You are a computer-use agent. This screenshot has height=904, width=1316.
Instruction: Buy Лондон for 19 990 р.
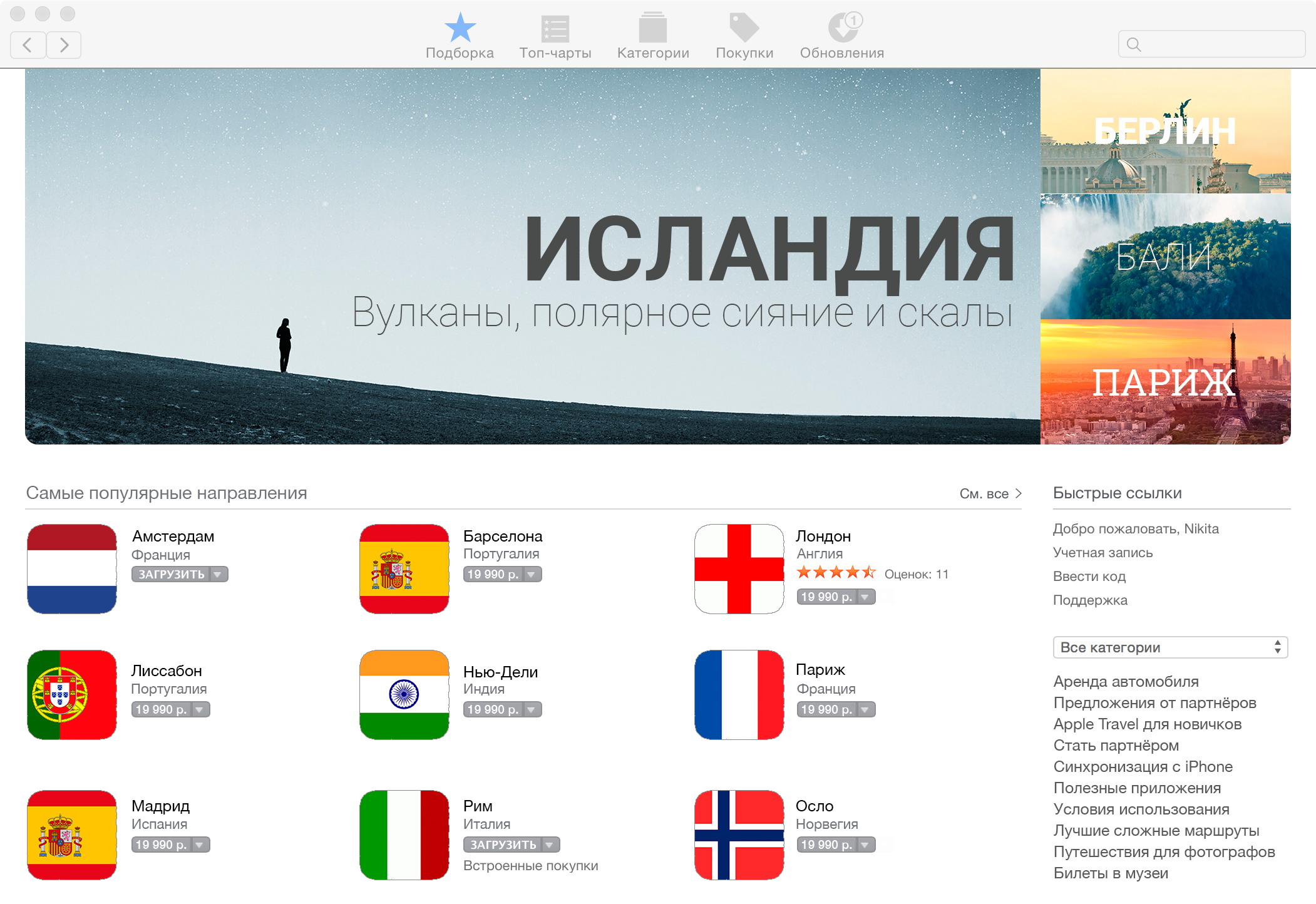click(x=826, y=597)
